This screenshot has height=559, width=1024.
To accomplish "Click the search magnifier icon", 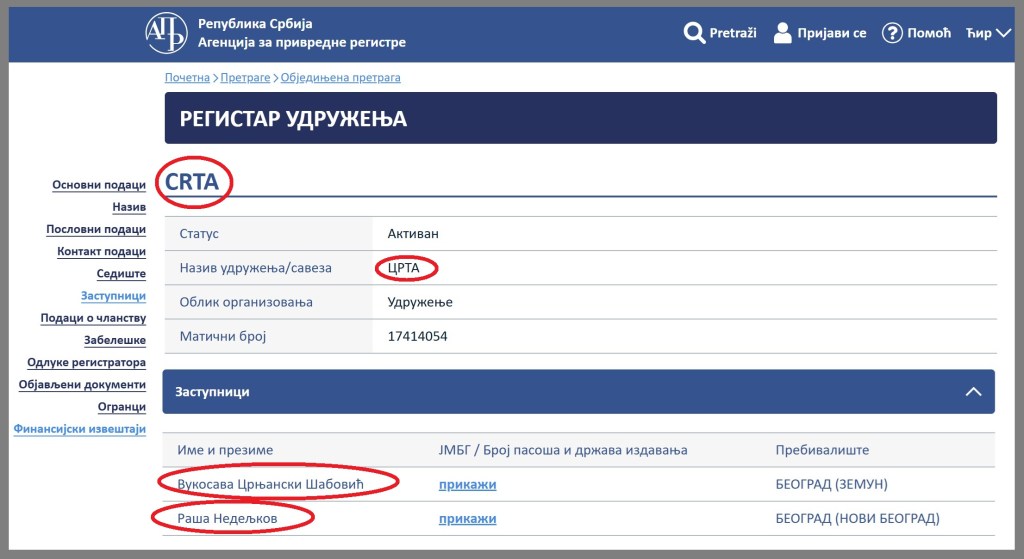I will [694, 33].
